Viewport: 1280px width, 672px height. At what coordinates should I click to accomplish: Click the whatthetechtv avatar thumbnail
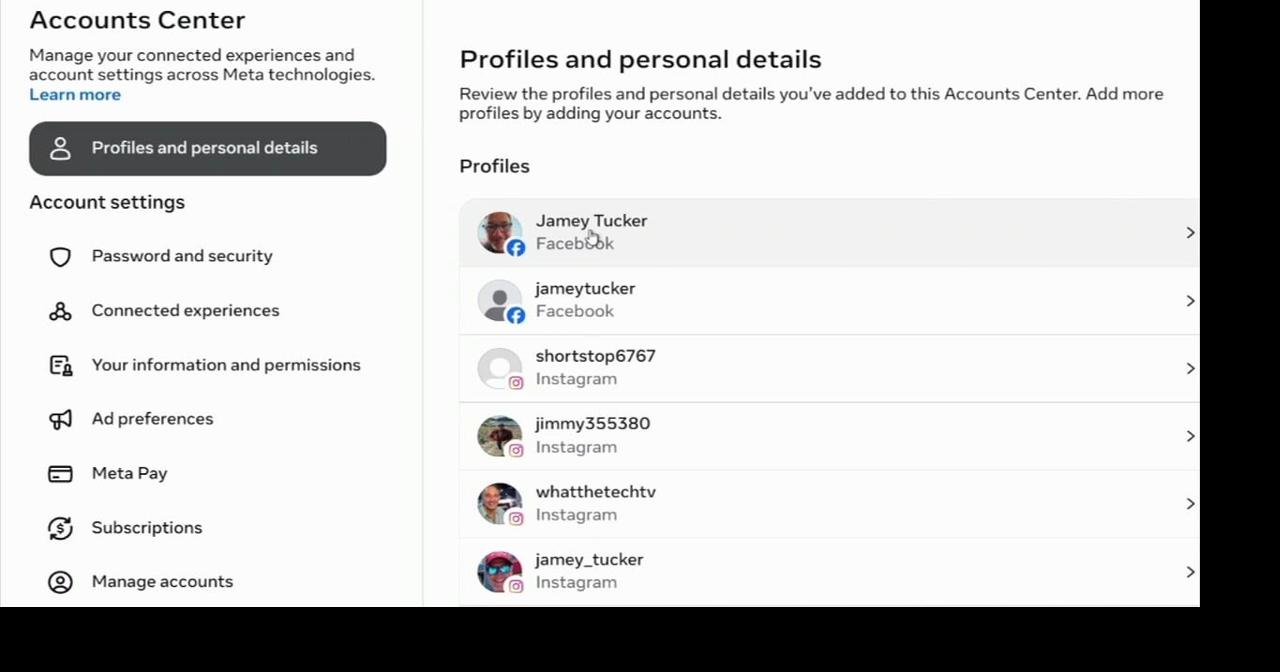tap(499, 504)
